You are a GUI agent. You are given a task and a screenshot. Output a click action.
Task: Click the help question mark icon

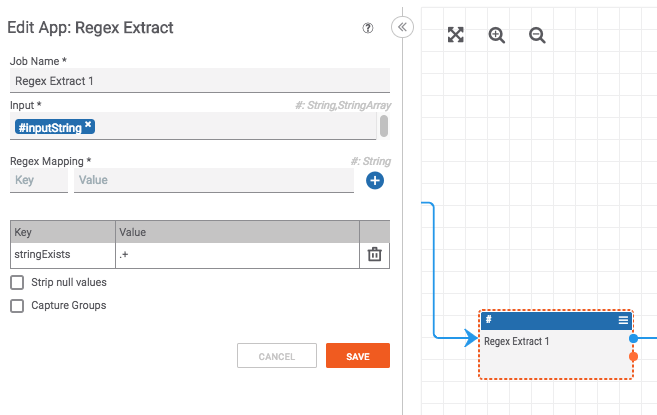click(368, 28)
